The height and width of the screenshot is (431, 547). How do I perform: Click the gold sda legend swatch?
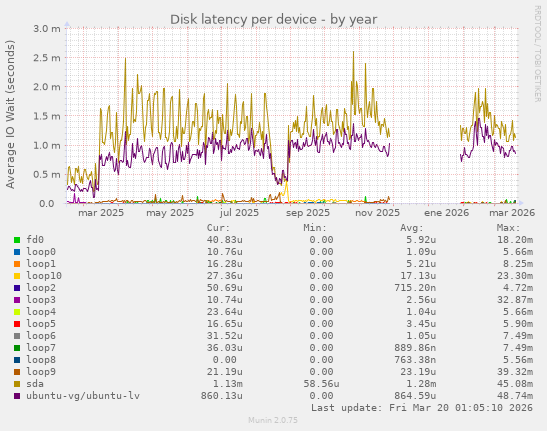[x=17, y=384]
